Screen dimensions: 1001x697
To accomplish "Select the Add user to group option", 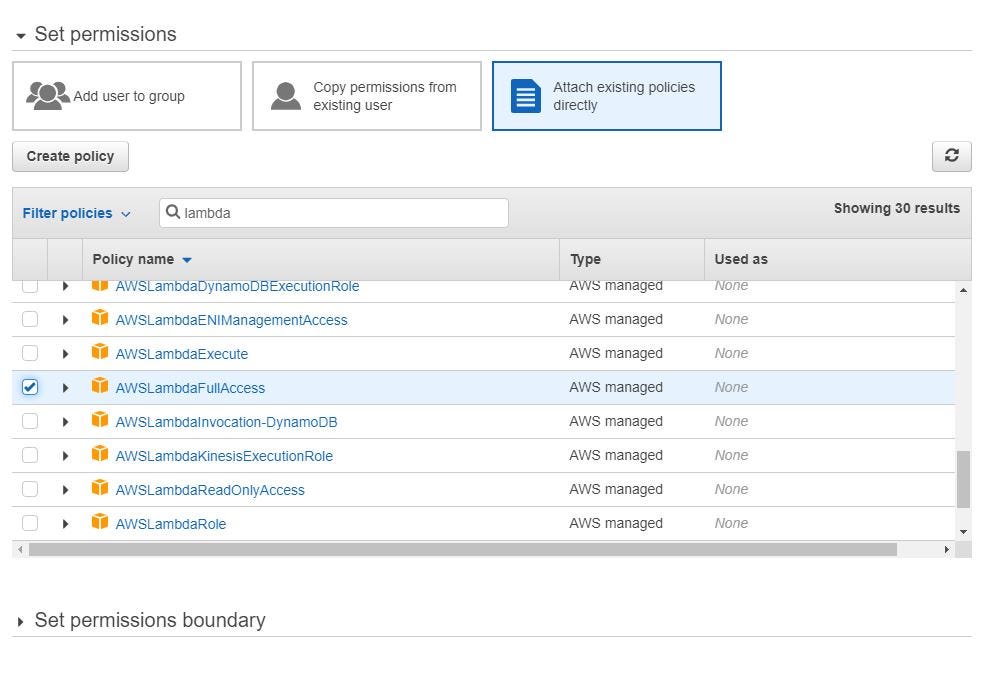I will [127, 96].
